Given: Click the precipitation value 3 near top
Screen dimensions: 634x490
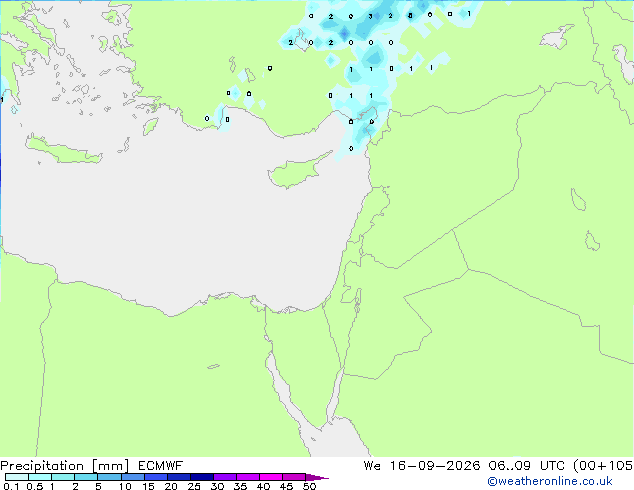Looking at the screenshot, I should point(370,17).
